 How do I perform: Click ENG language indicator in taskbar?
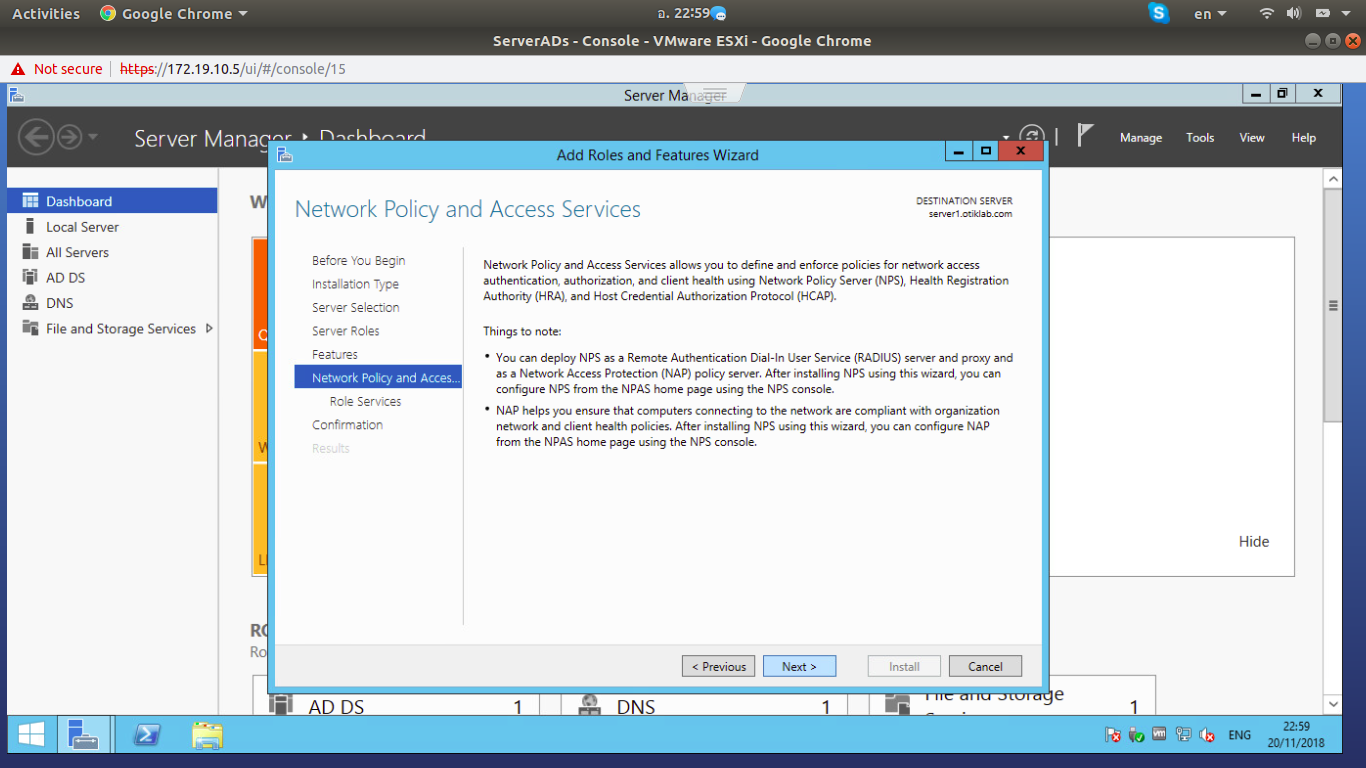point(1239,735)
